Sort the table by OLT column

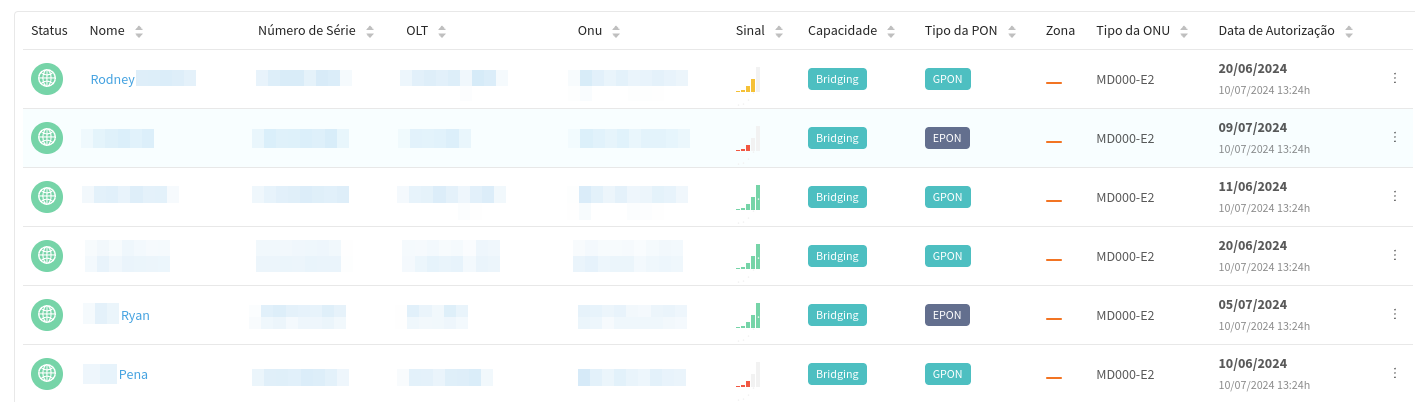tap(442, 32)
